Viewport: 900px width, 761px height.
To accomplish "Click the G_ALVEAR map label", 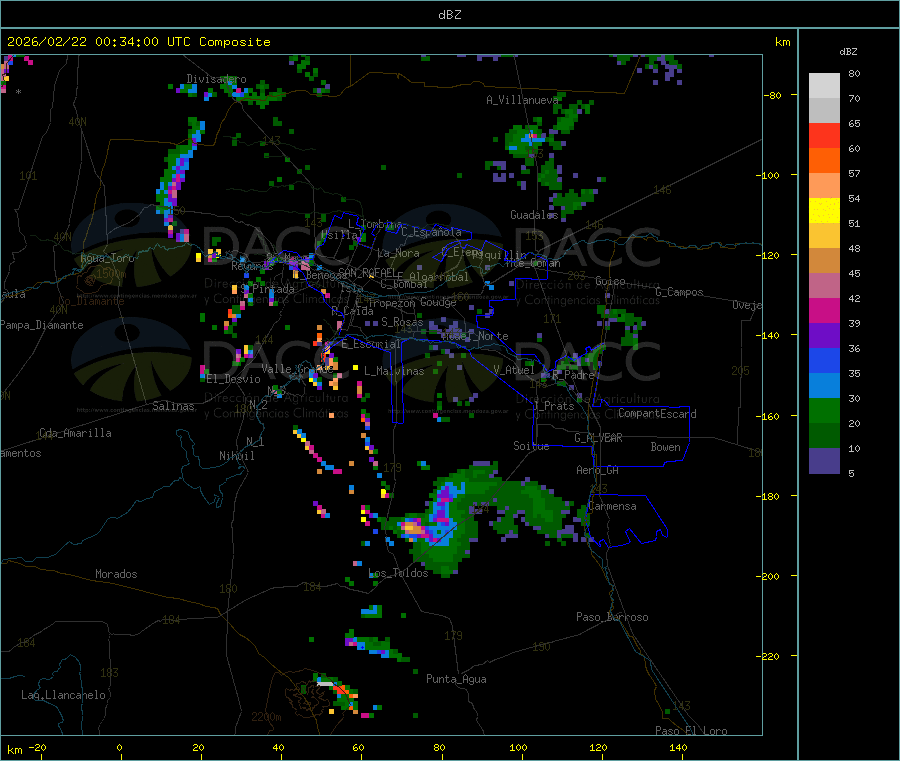I will 598,438.
